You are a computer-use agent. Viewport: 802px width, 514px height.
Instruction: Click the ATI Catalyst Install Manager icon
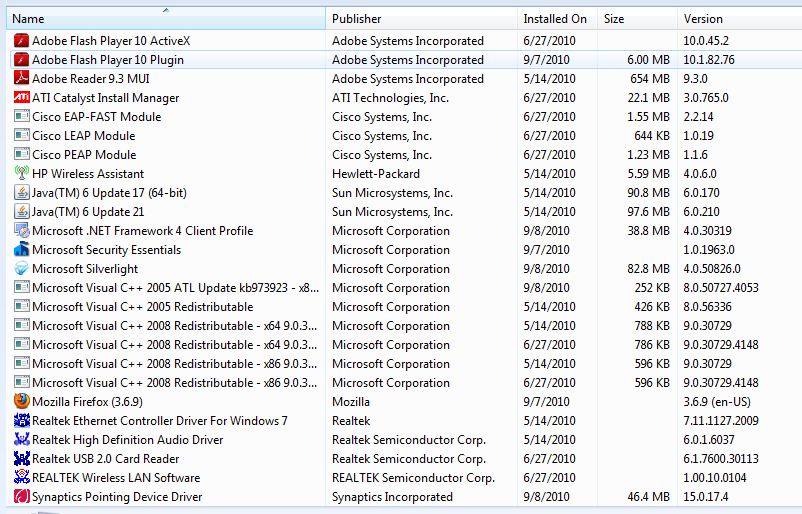click(x=21, y=97)
